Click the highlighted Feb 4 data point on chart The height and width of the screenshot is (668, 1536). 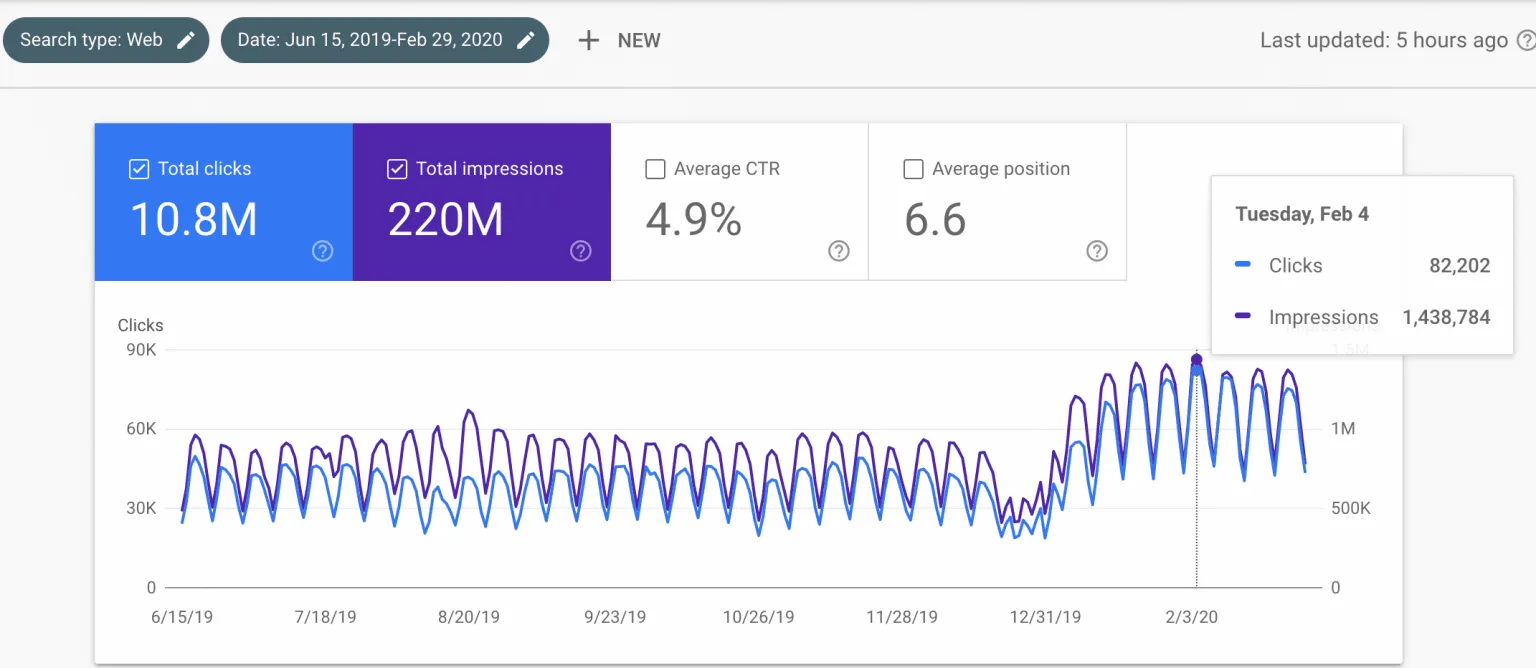[1197, 360]
